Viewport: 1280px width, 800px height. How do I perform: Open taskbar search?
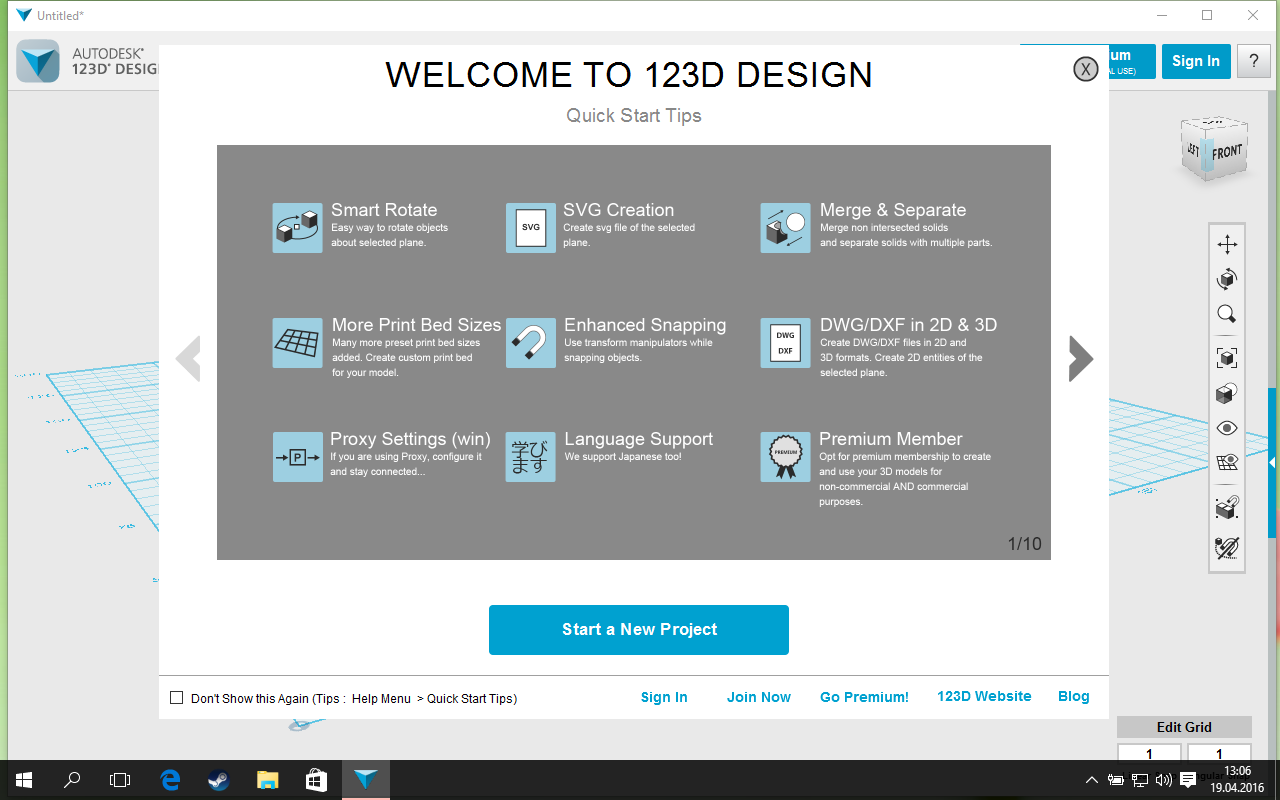72,780
